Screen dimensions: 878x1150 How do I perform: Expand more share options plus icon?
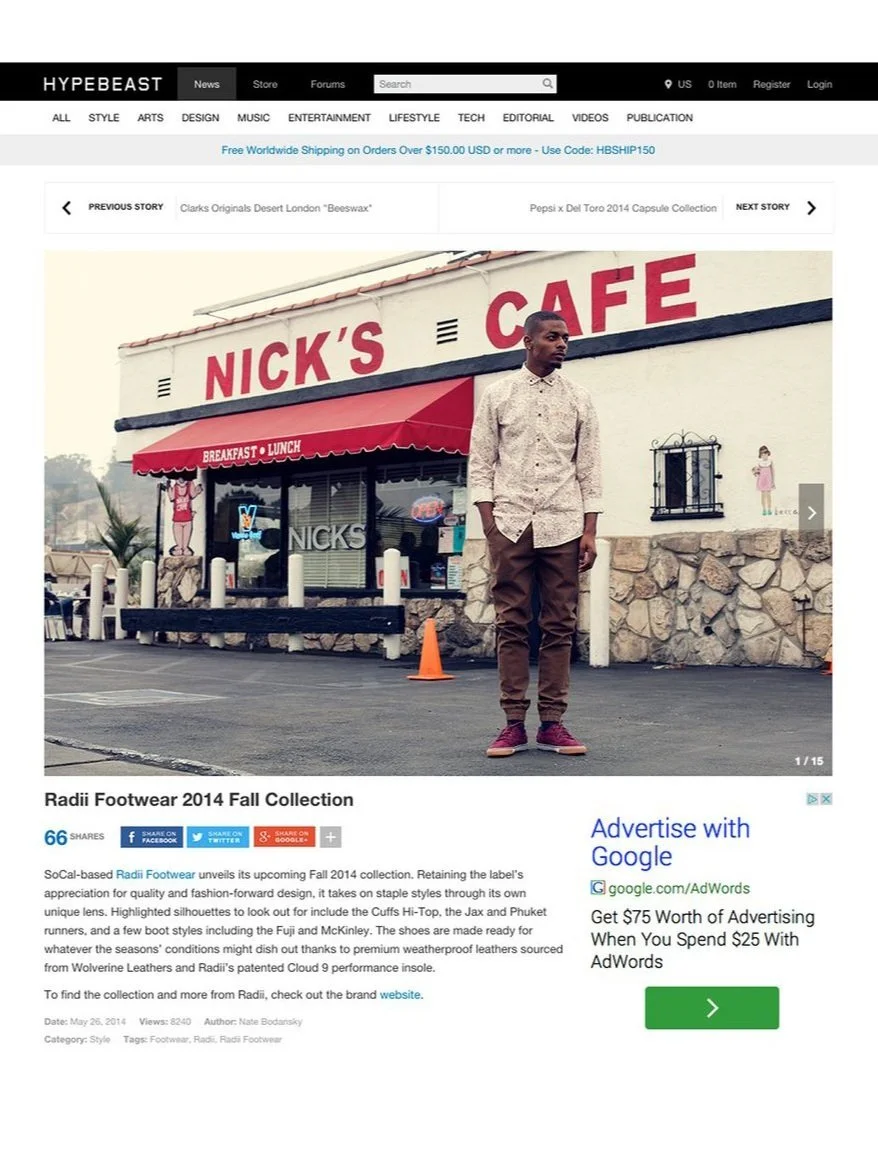330,837
